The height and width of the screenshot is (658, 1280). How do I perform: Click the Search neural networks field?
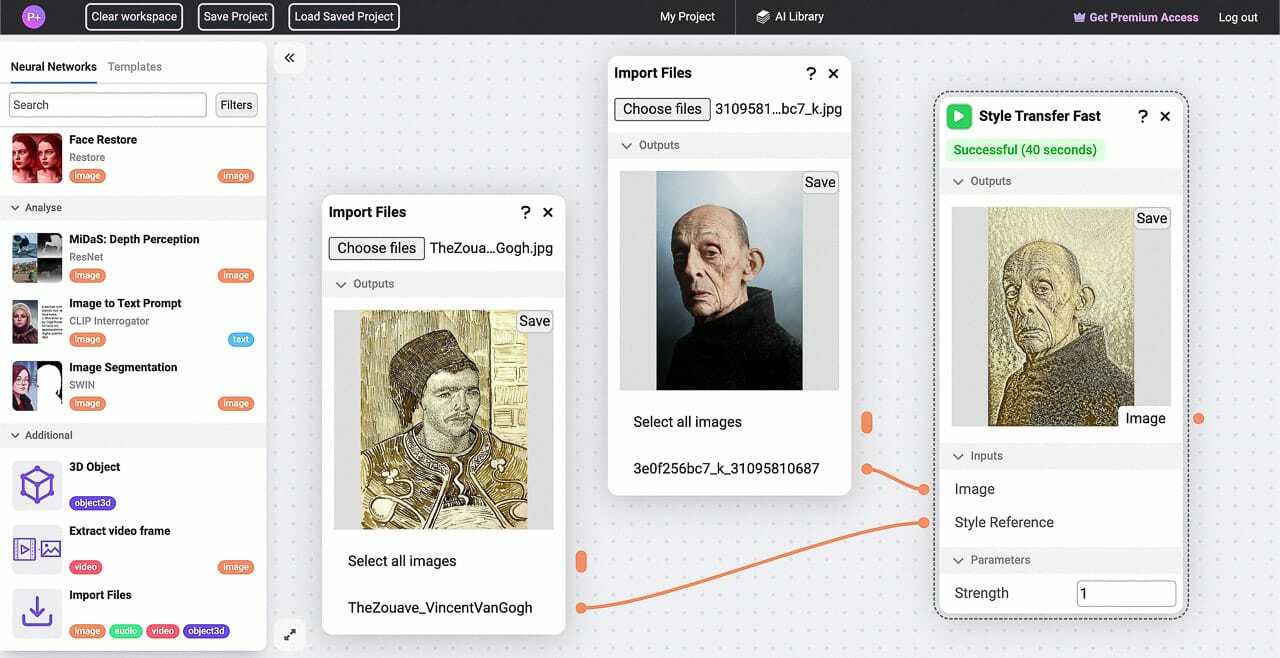pos(108,105)
